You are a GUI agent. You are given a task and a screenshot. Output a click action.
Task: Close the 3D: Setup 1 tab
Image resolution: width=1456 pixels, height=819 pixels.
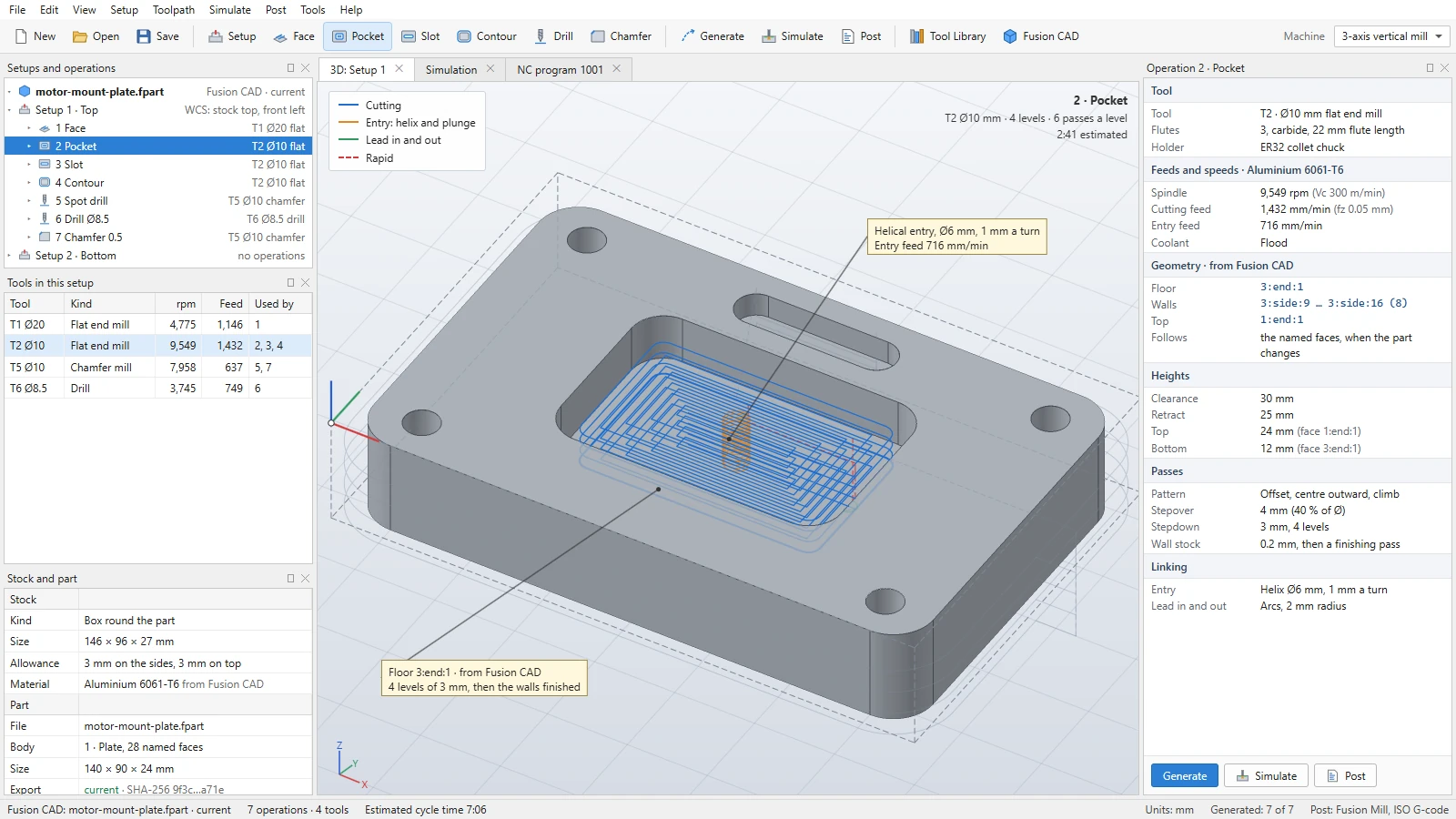[399, 69]
